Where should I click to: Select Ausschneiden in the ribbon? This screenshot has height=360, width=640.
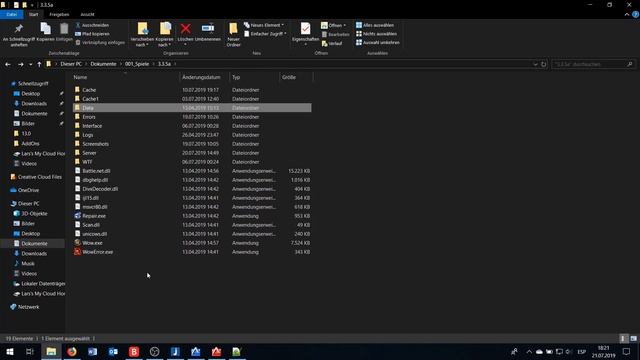tap(92, 25)
